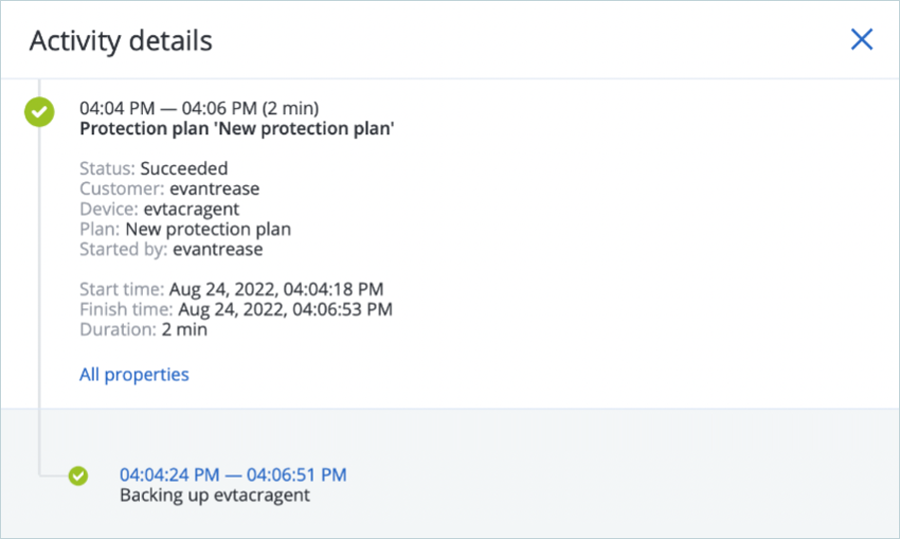Click green success checkmark beside Protection plan
Image resolution: width=900 pixels, height=539 pixels.
[39, 112]
